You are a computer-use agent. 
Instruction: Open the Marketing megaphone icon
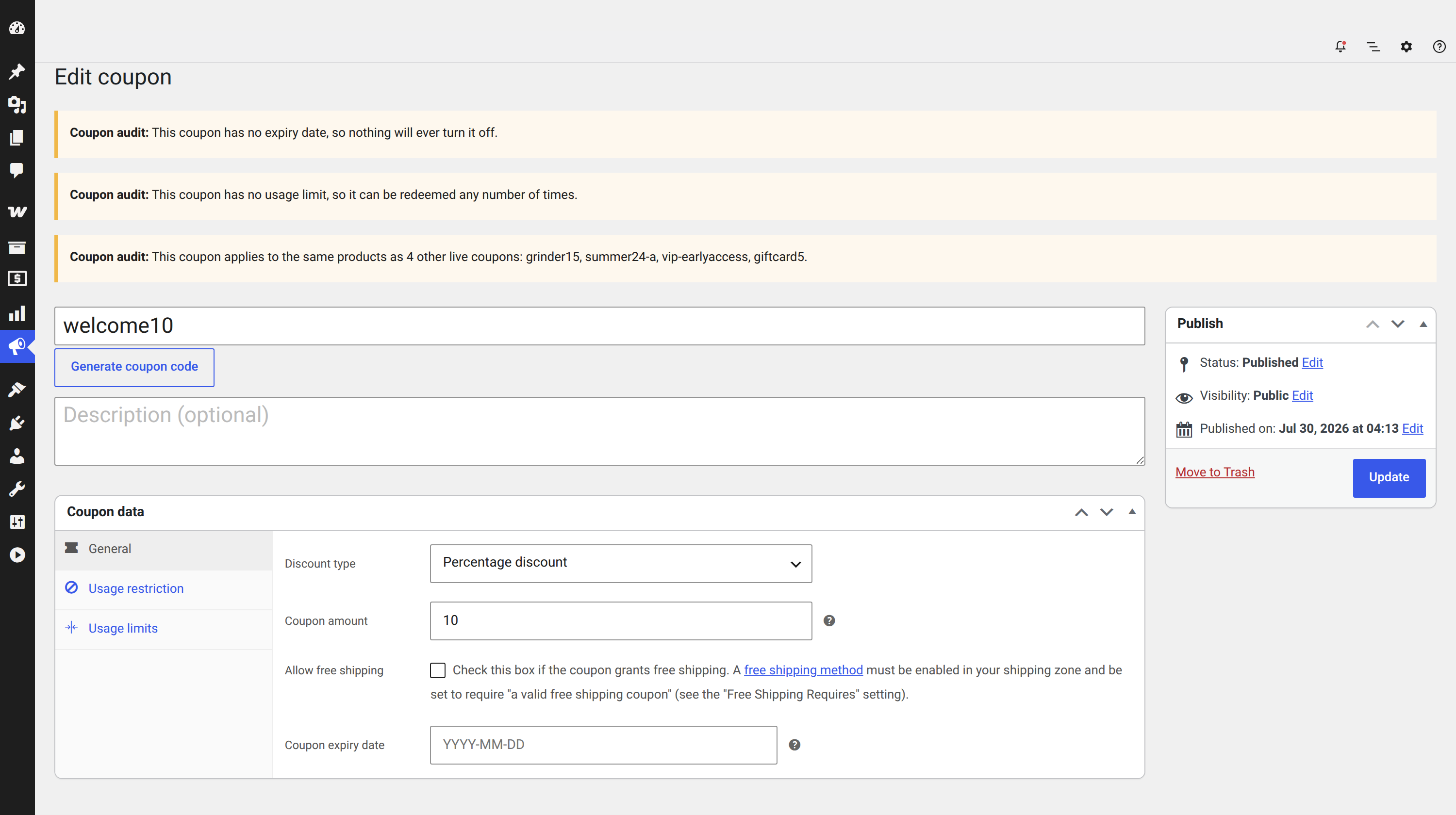click(x=17, y=346)
